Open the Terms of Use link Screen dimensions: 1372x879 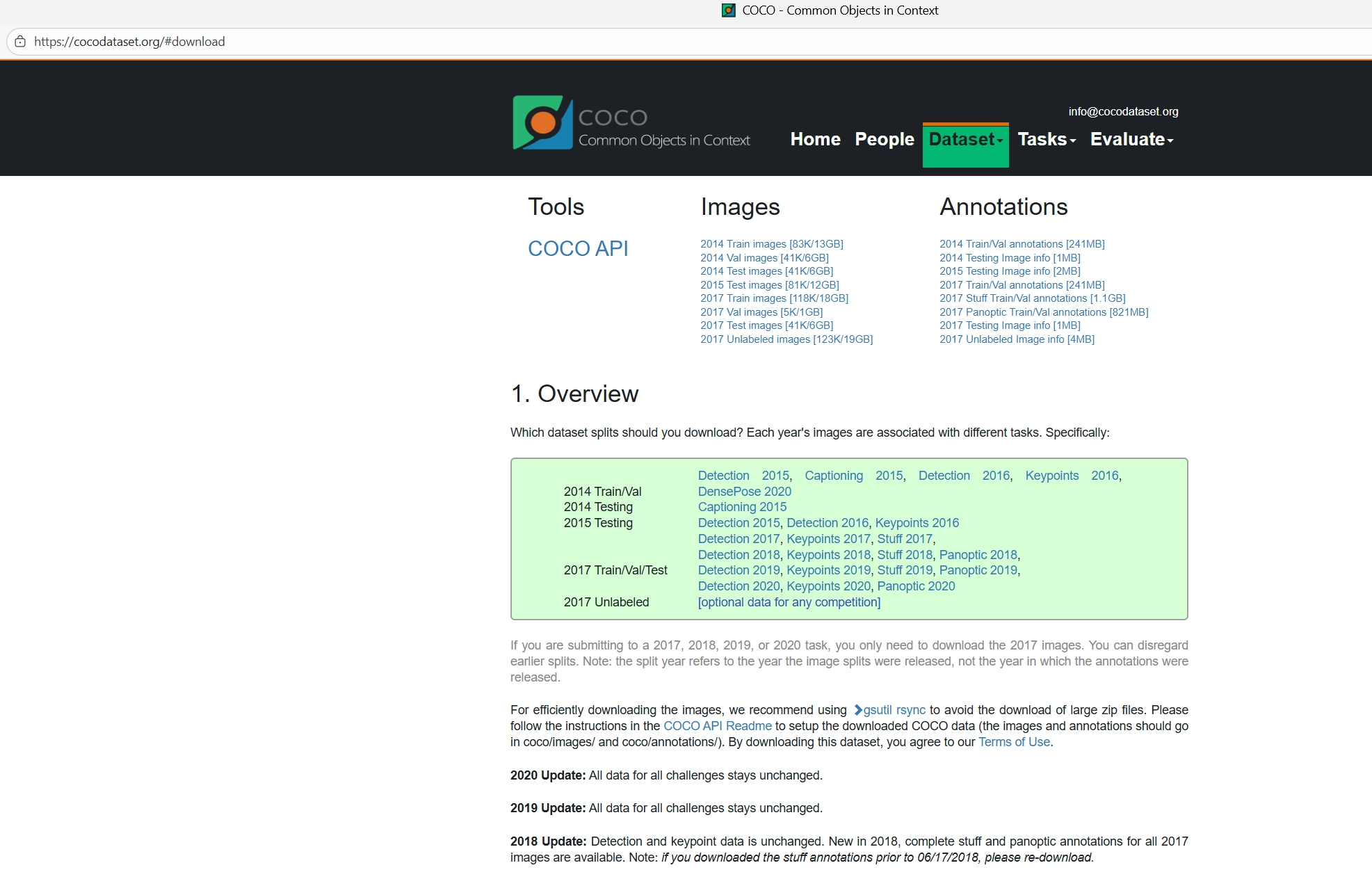(x=1014, y=742)
